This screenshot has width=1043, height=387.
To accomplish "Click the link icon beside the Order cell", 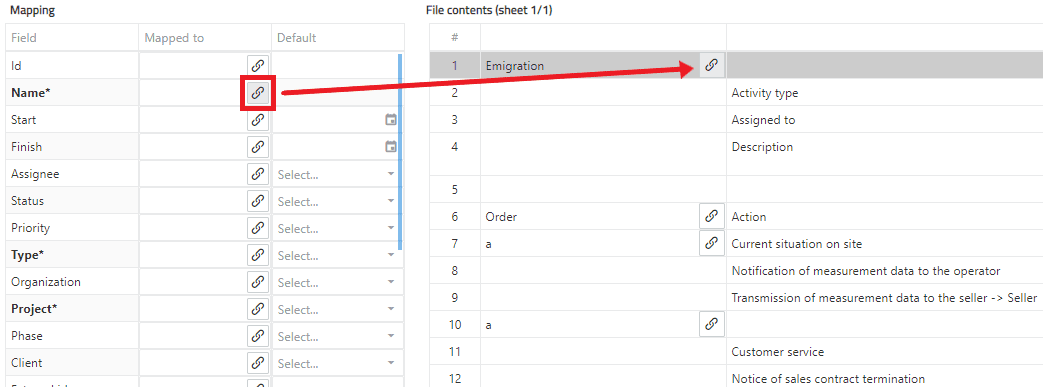I will [712, 216].
